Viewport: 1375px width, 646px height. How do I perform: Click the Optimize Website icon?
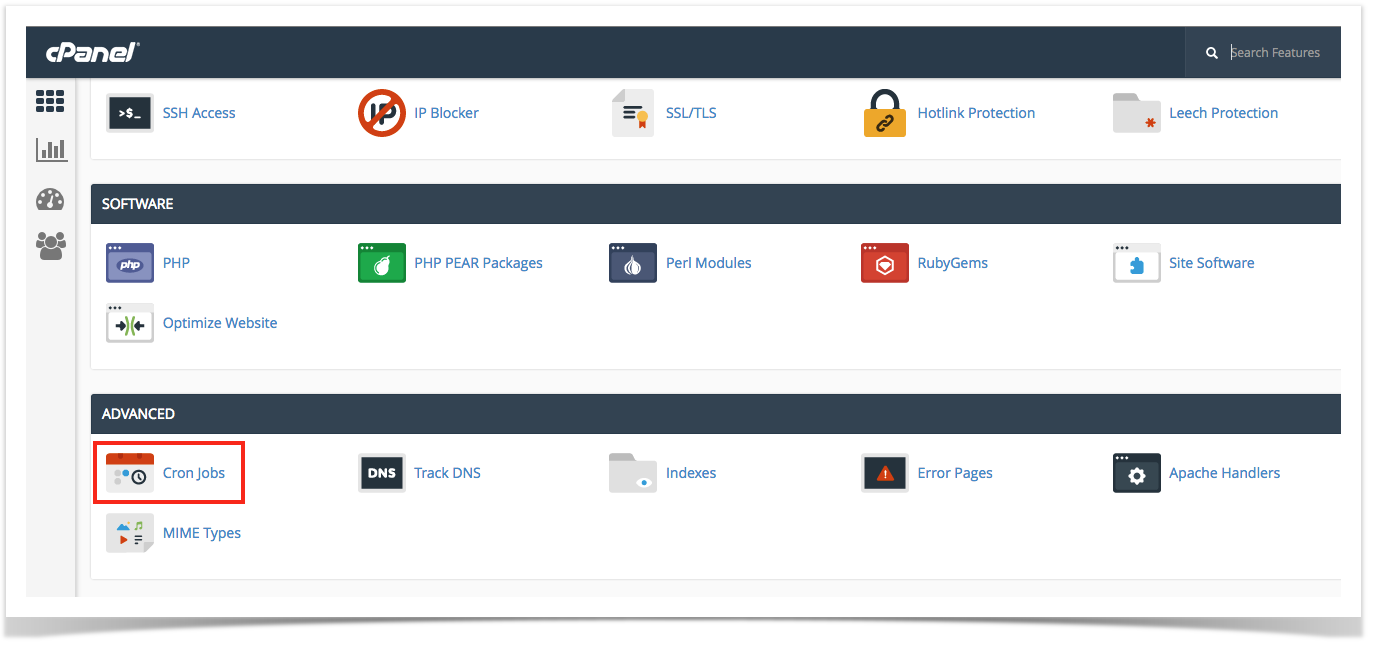(x=130, y=323)
